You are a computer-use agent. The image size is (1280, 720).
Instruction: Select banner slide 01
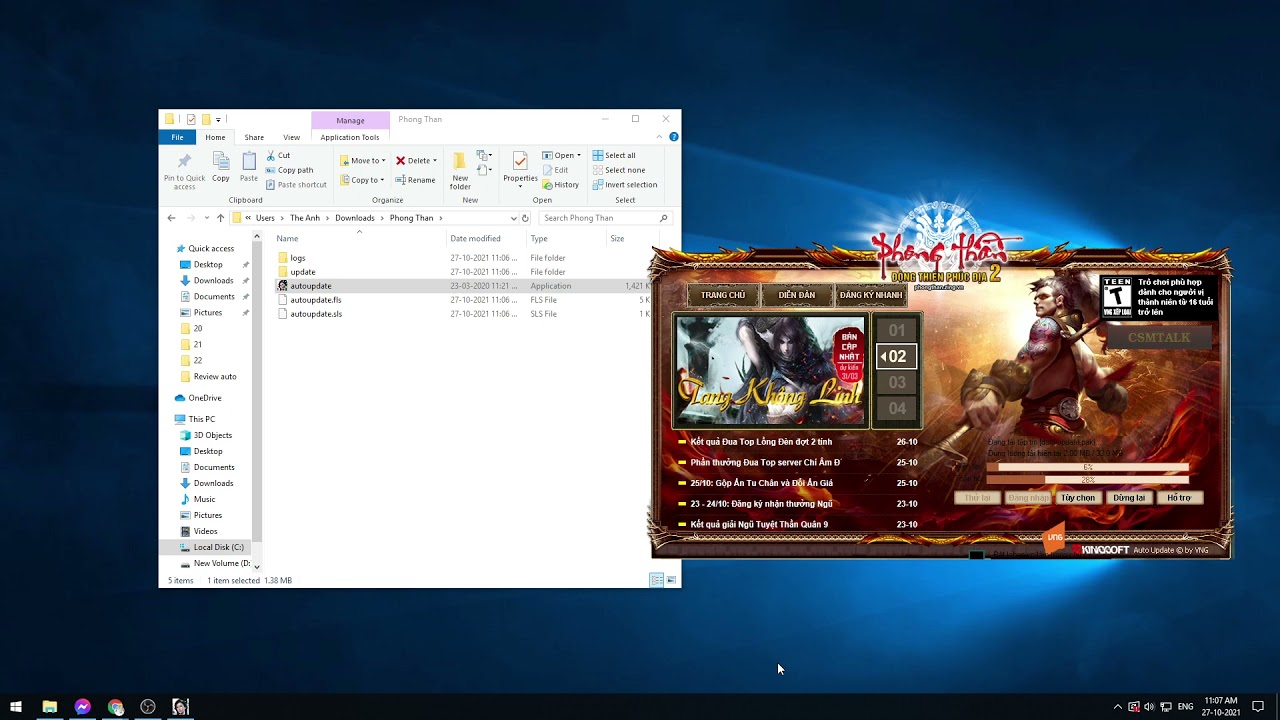(897, 330)
